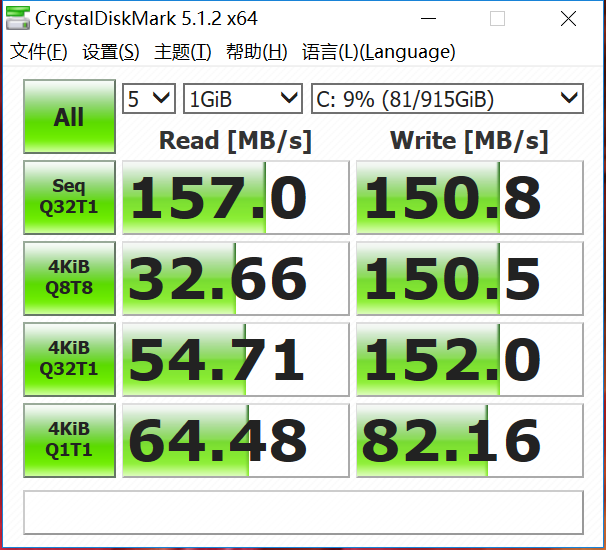Image resolution: width=606 pixels, height=550 pixels.
Task: Start the 4KiB Q1T1 test
Action: tap(69, 440)
